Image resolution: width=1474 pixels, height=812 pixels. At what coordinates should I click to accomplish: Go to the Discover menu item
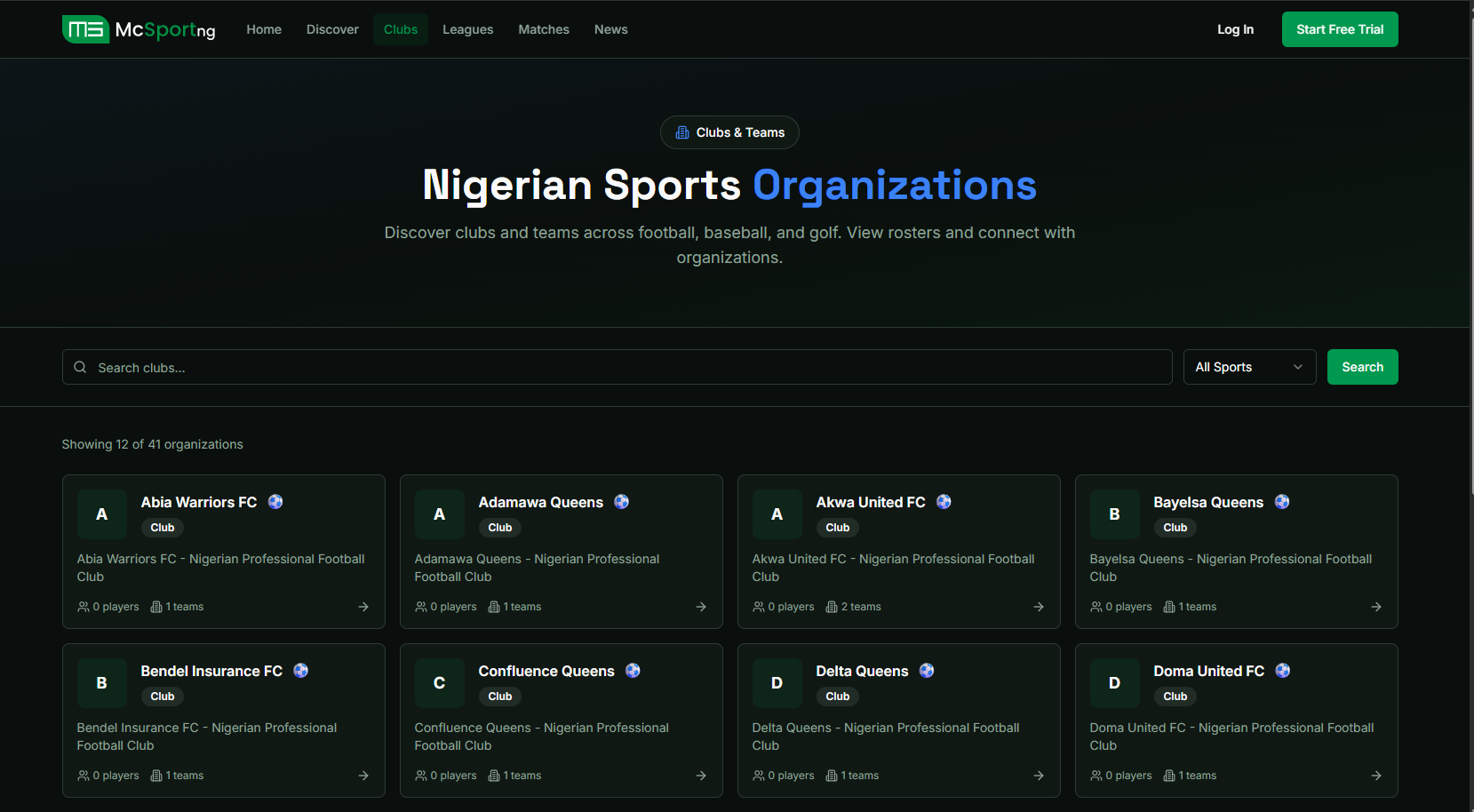(x=332, y=29)
